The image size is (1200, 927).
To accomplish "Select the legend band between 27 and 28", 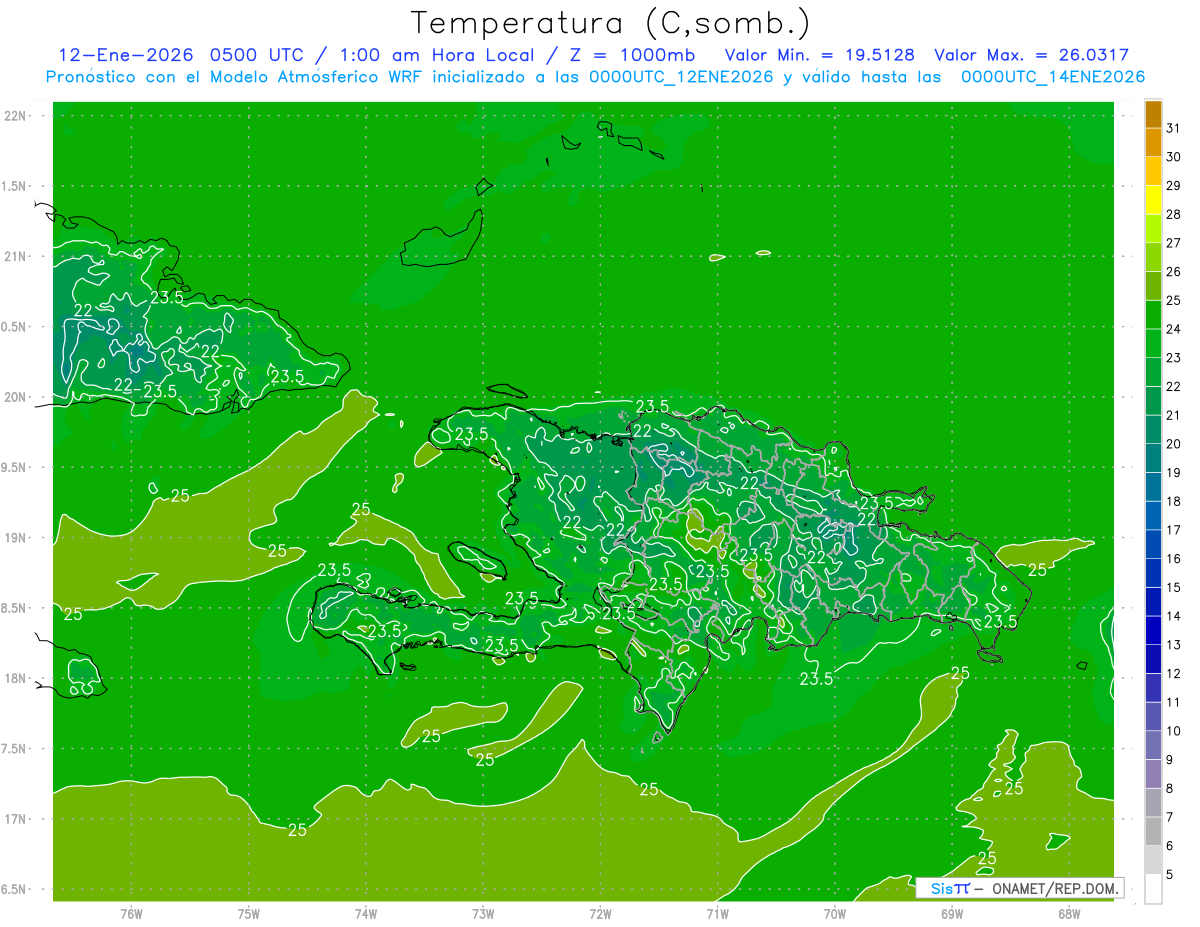I will [x=1153, y=229].
